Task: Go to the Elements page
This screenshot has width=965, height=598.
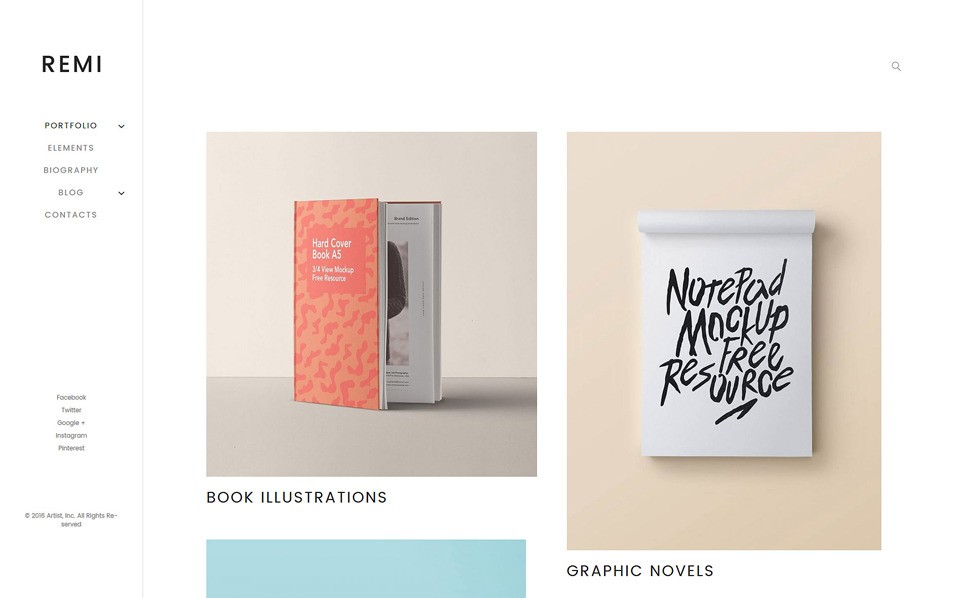Action: (71, 148)
